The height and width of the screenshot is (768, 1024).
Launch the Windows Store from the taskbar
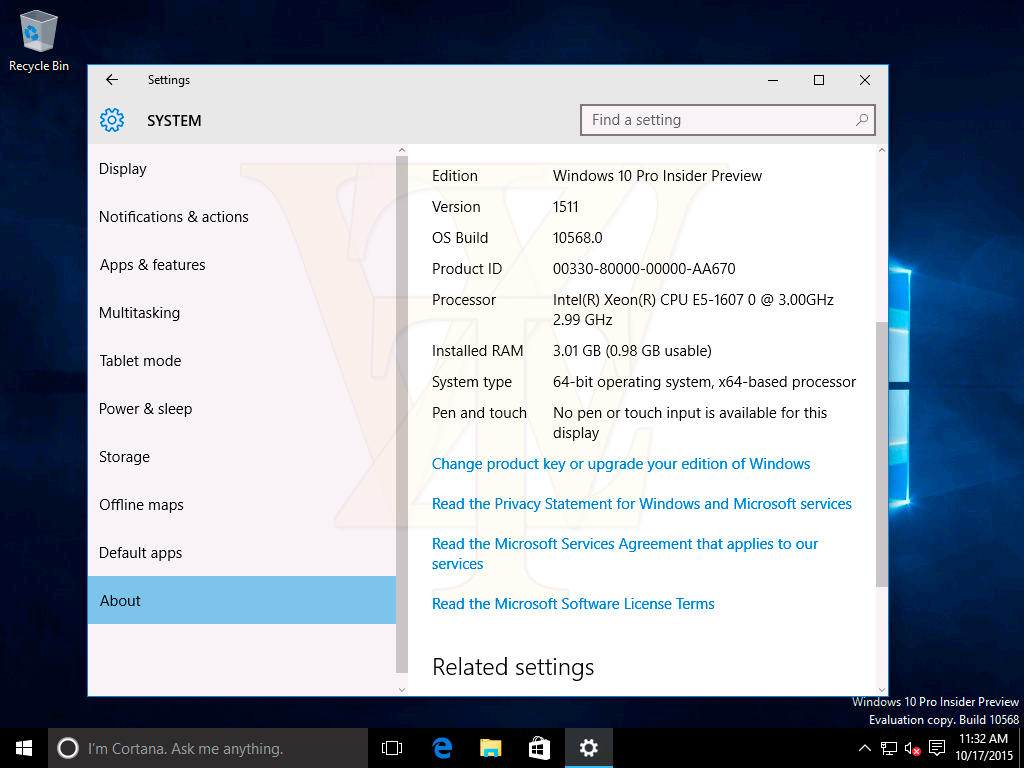click(538, 747)
